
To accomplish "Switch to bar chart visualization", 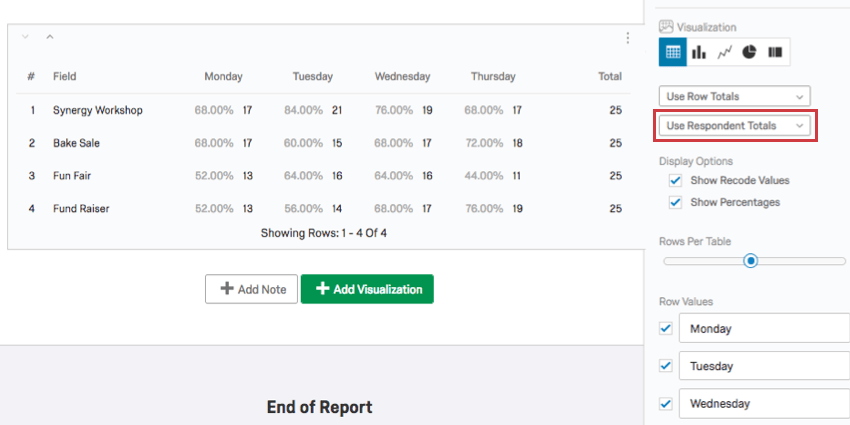I will tap(699, 52).
